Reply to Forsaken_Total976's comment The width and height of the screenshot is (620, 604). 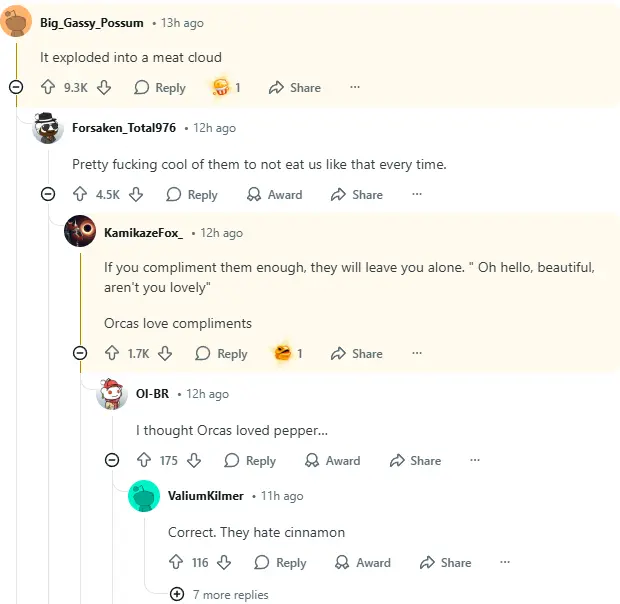(192, 195)
